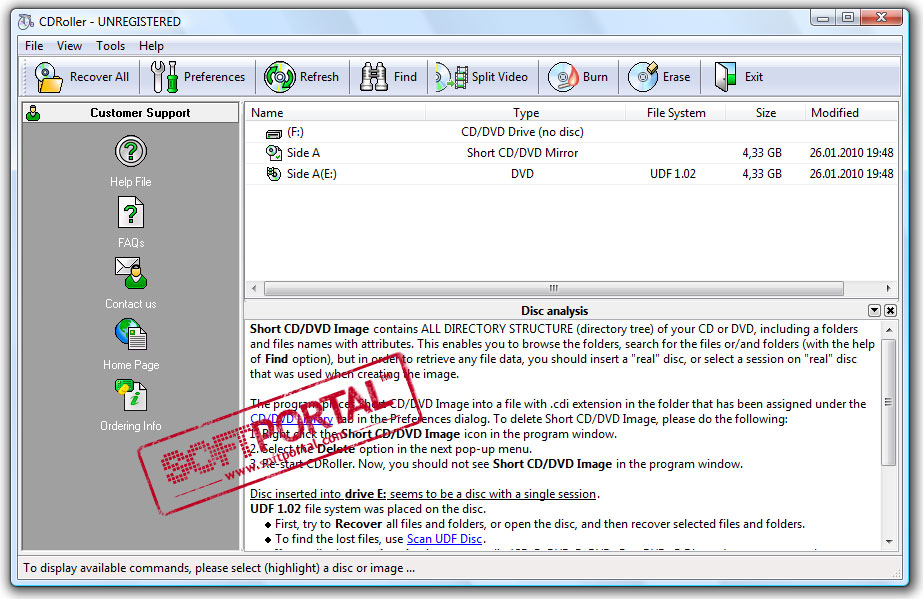The width and height of the screenshot is (923, 599).
Task: Click the 'UDF 1.02' file system cell
Action: tap(673, 174)
